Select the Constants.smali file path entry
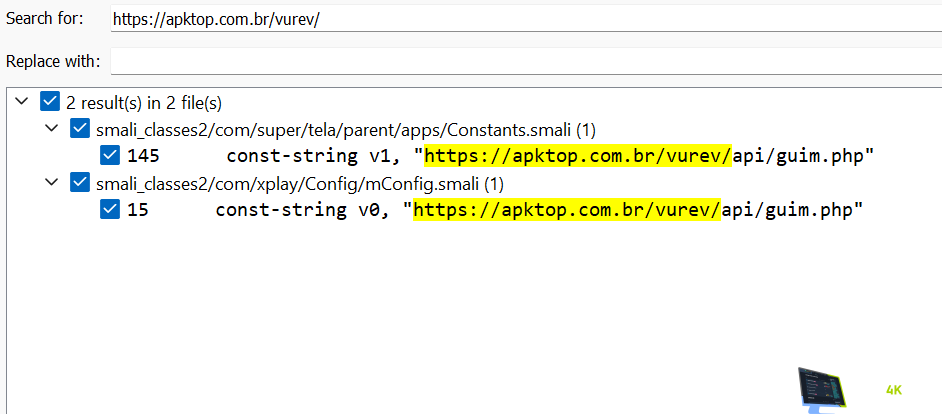Viewport: 942px width, 414px height. 345,129
